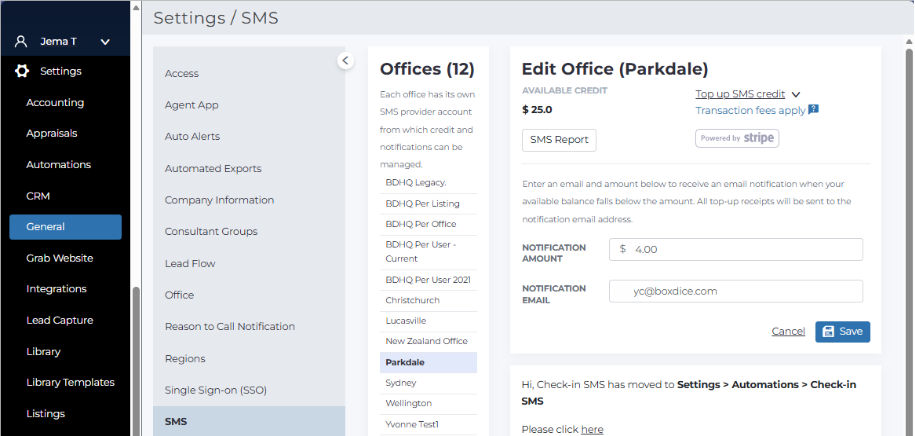This screenshot has width=915, height=436.
Task: Select the SMS settings item
Action: pyautogui.click(x=249, y=421)
